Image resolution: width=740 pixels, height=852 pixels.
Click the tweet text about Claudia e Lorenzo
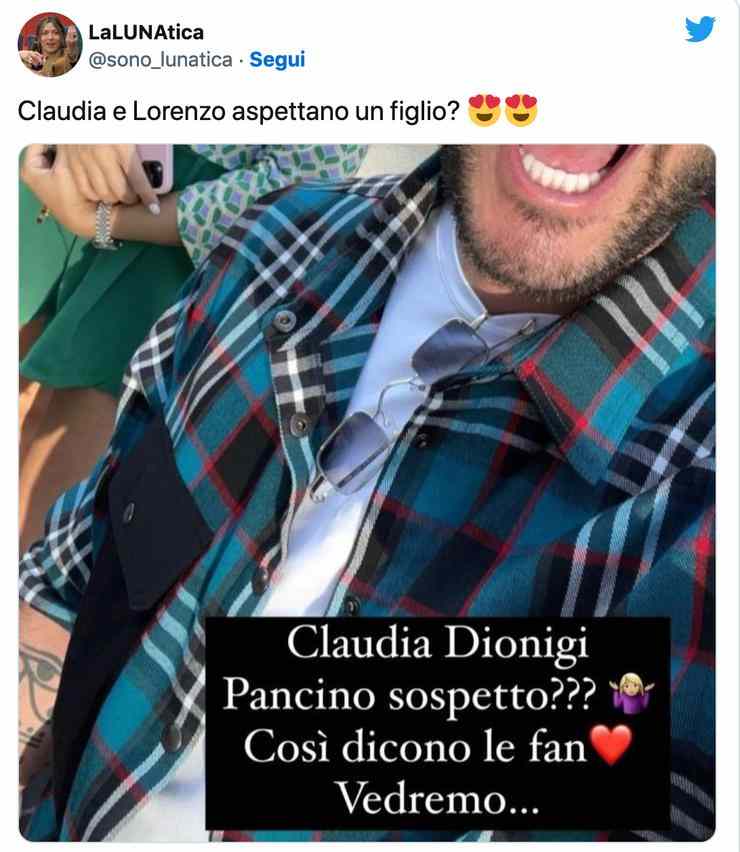(x=239, y=111)
